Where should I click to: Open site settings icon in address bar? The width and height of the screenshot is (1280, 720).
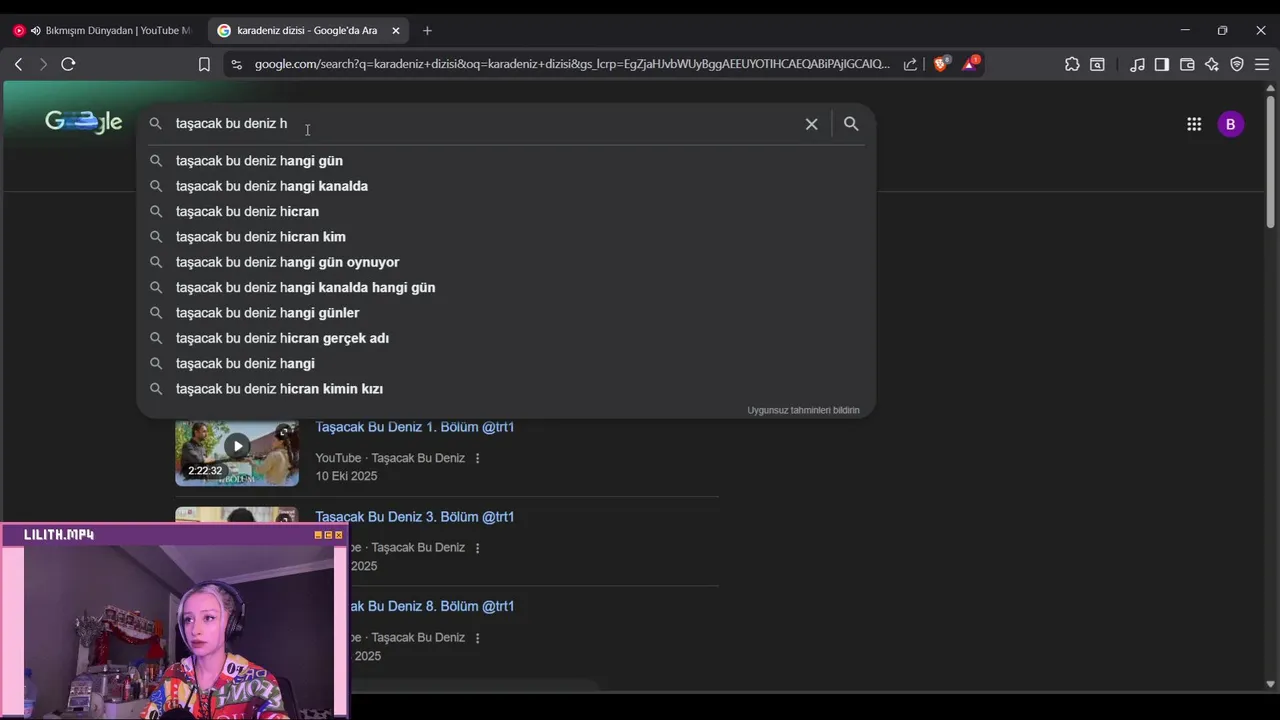(236, 64)
